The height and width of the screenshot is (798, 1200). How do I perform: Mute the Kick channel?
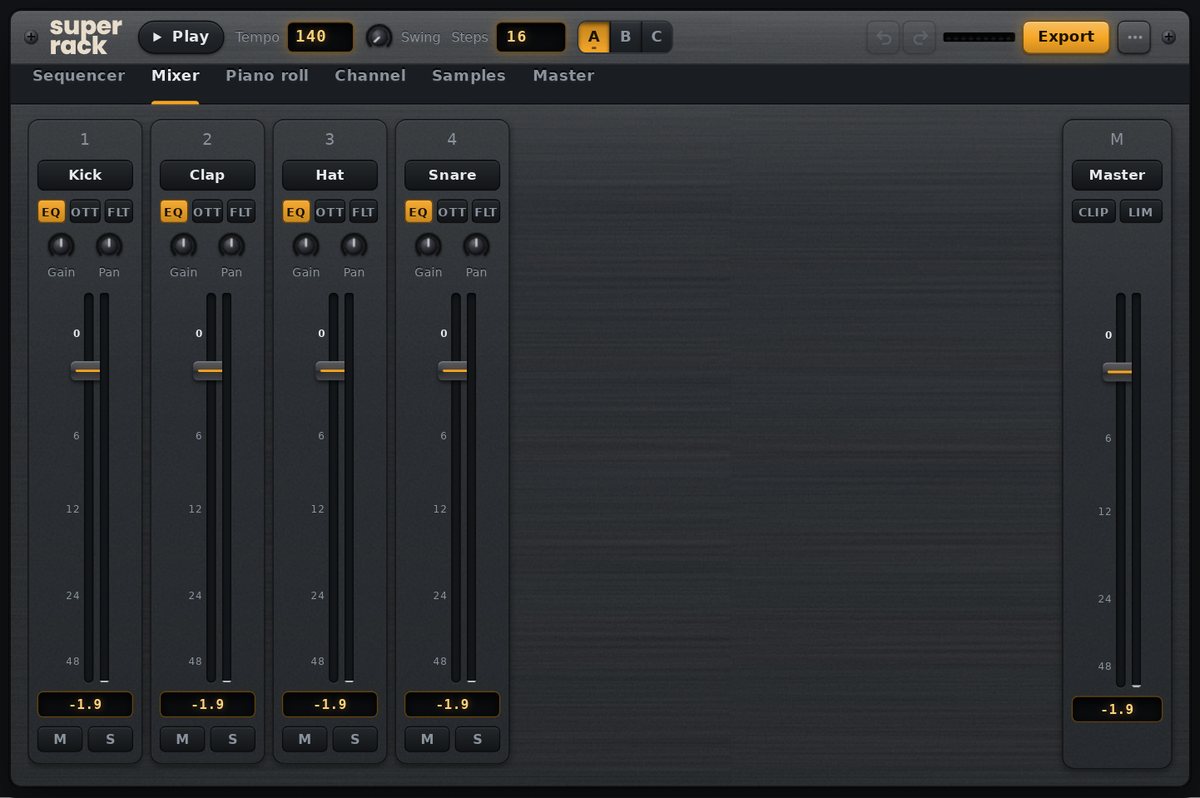(60, 739)
